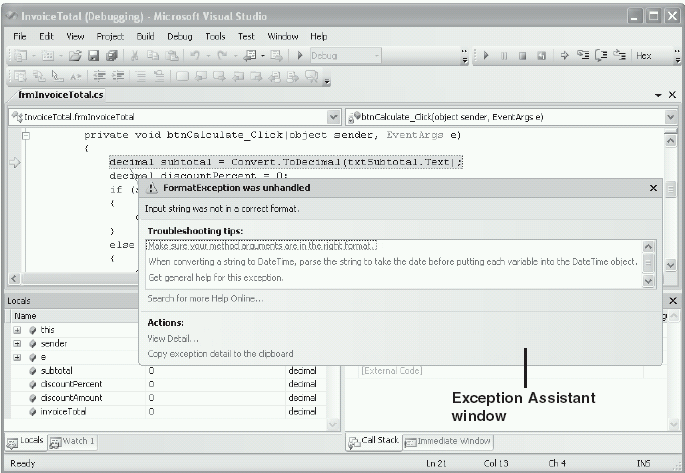Click the Undo arrow icon

[195, 55]
